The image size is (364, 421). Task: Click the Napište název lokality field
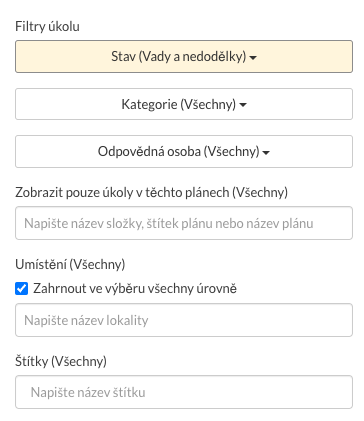pyautogui.click(x=184, y=320)
